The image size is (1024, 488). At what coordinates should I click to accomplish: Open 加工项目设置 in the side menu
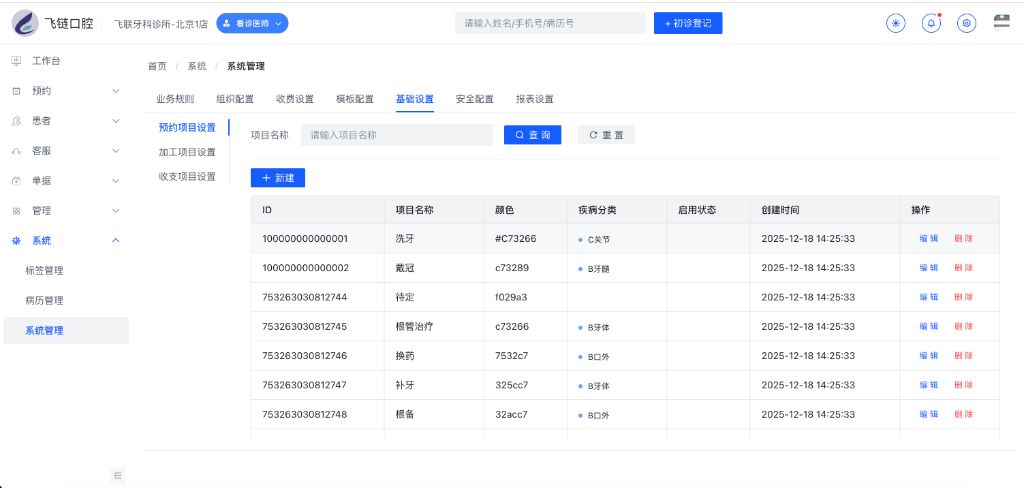coord(187,152)
